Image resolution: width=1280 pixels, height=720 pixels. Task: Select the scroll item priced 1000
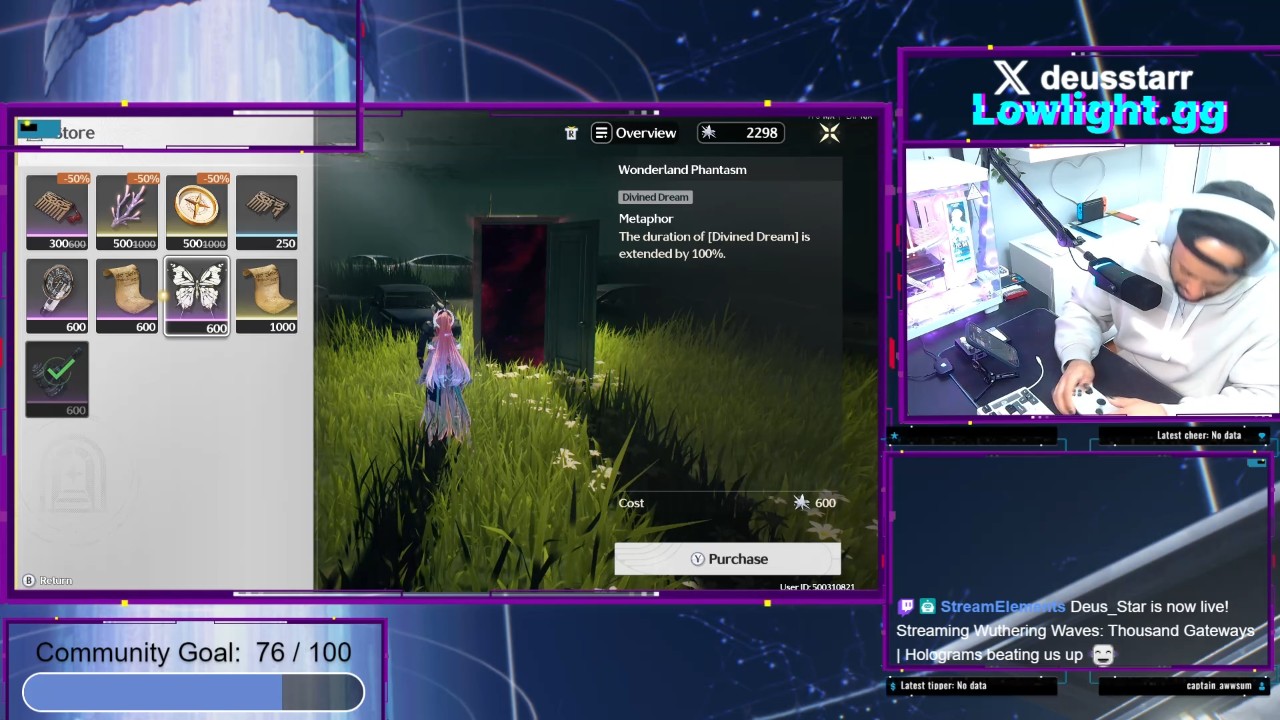(267, 296)
